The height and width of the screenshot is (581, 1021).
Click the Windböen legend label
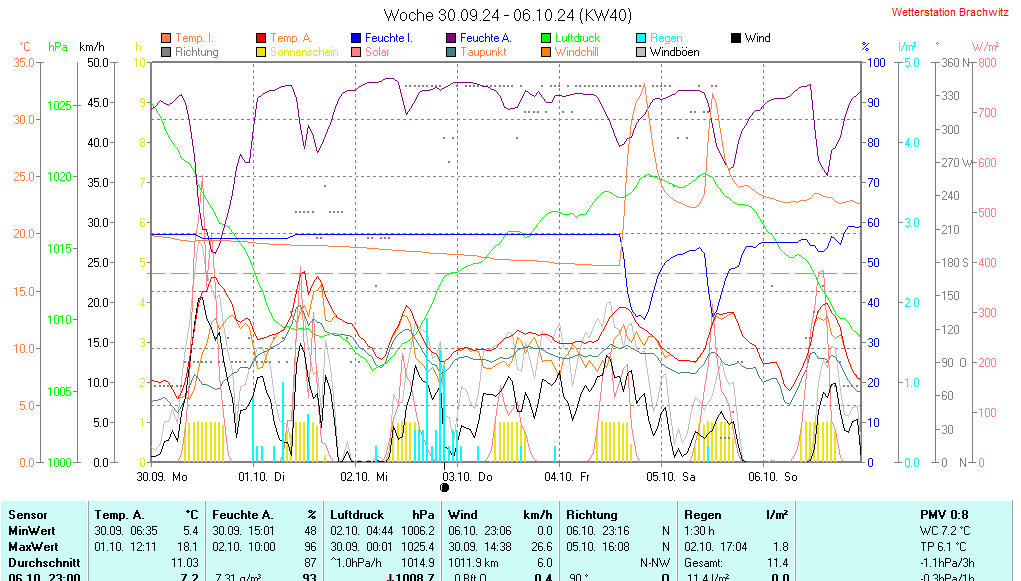pos(674,52)
